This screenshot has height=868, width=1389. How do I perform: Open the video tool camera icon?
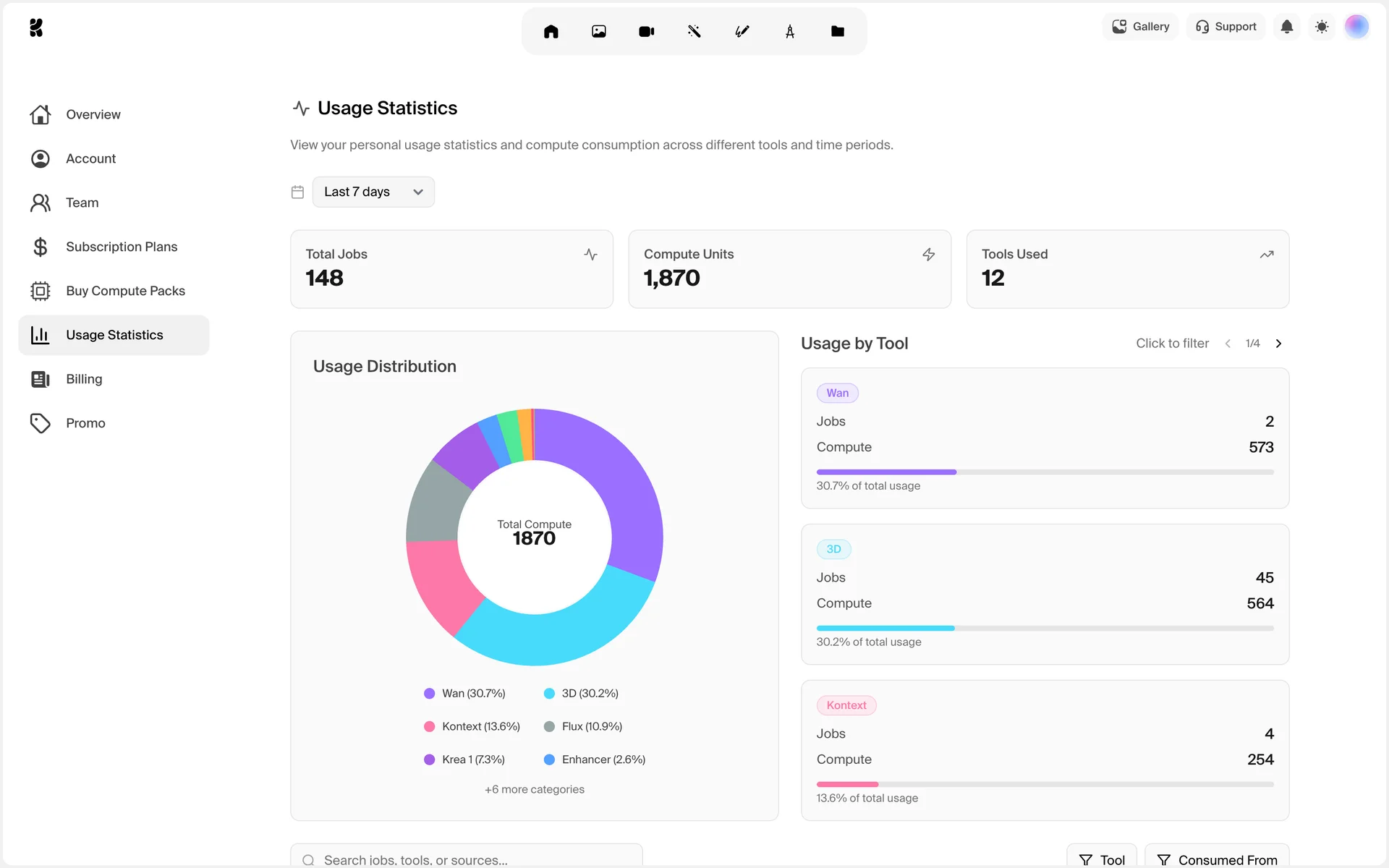point(646,31)
